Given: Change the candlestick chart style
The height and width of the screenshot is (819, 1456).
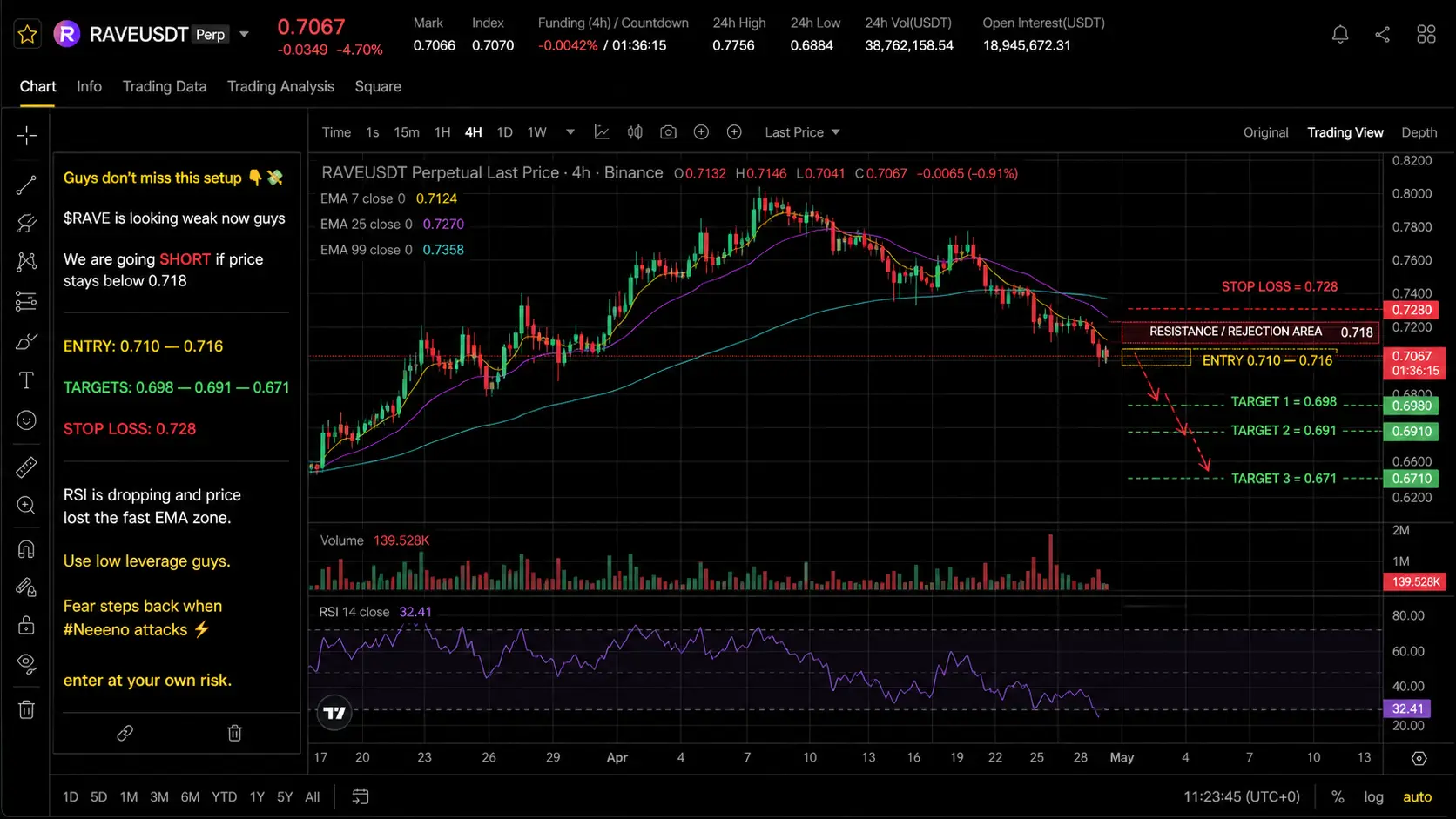Looking at the screenshot, I should 636,132.
